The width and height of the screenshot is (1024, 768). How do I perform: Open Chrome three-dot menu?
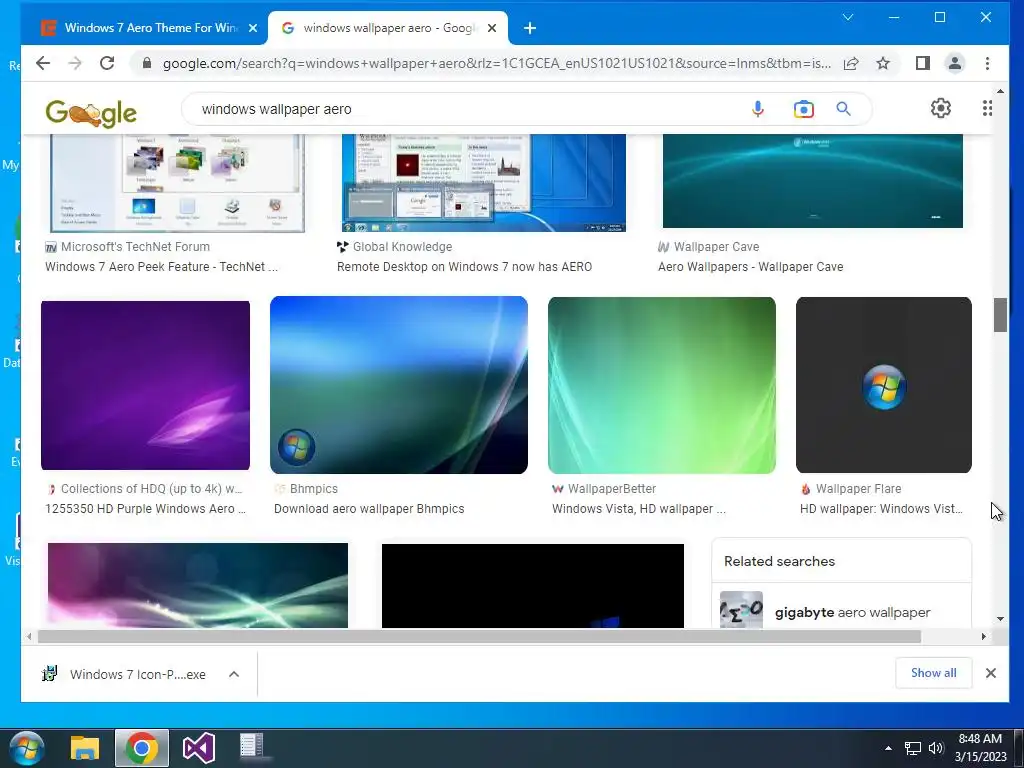987,63
